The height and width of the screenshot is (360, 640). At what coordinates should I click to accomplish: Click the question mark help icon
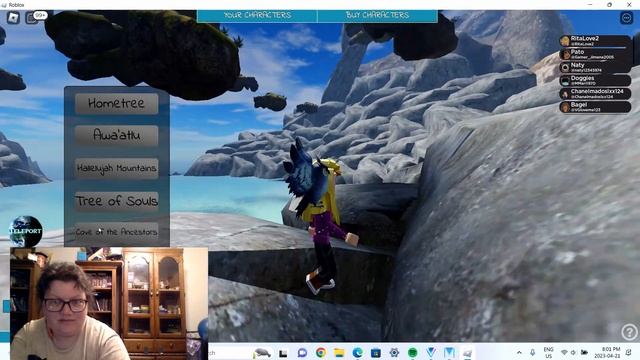[x=629, y=331]
